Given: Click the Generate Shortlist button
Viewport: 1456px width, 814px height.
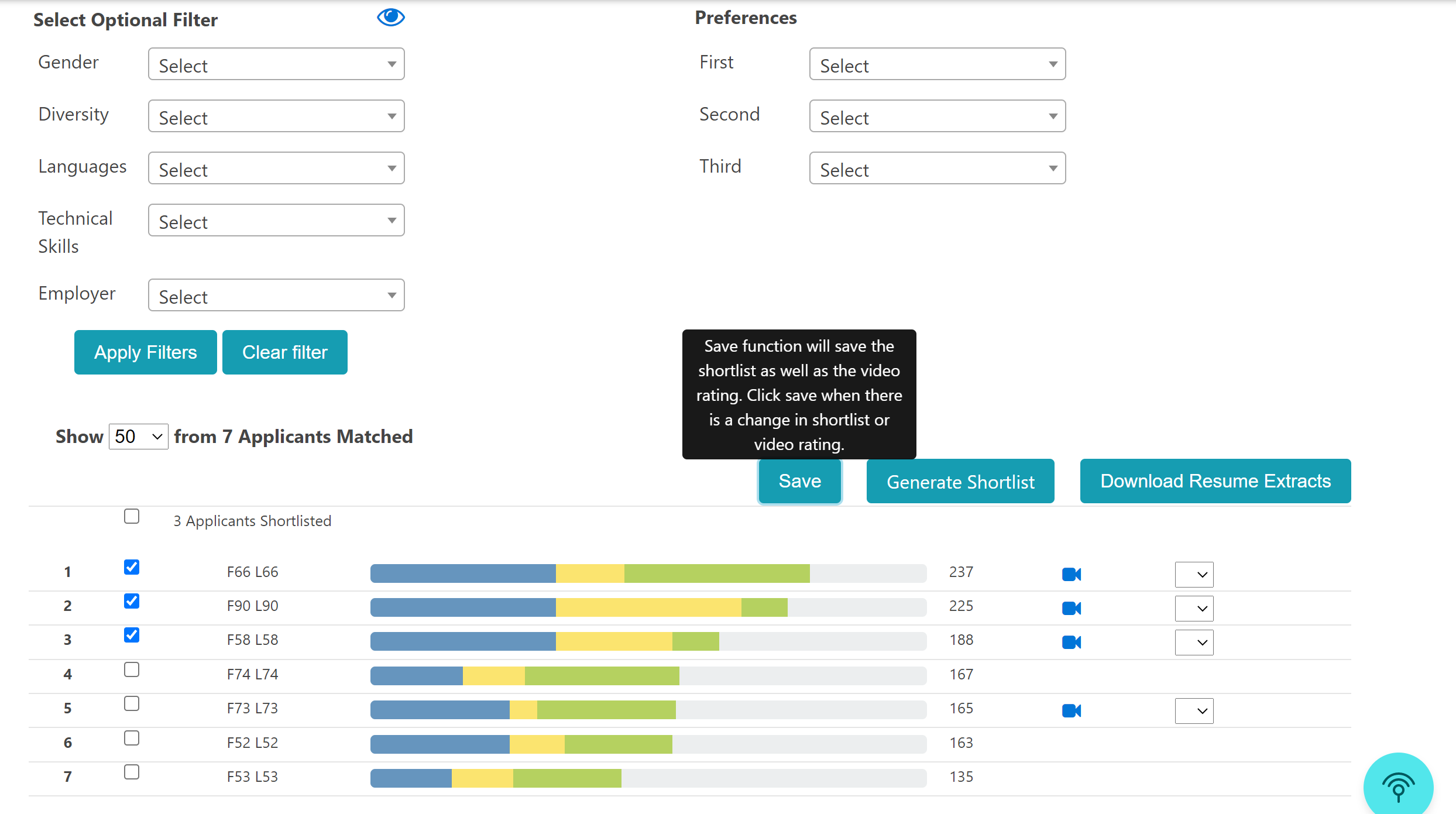Looking at the screenshot, I should 960,481.
